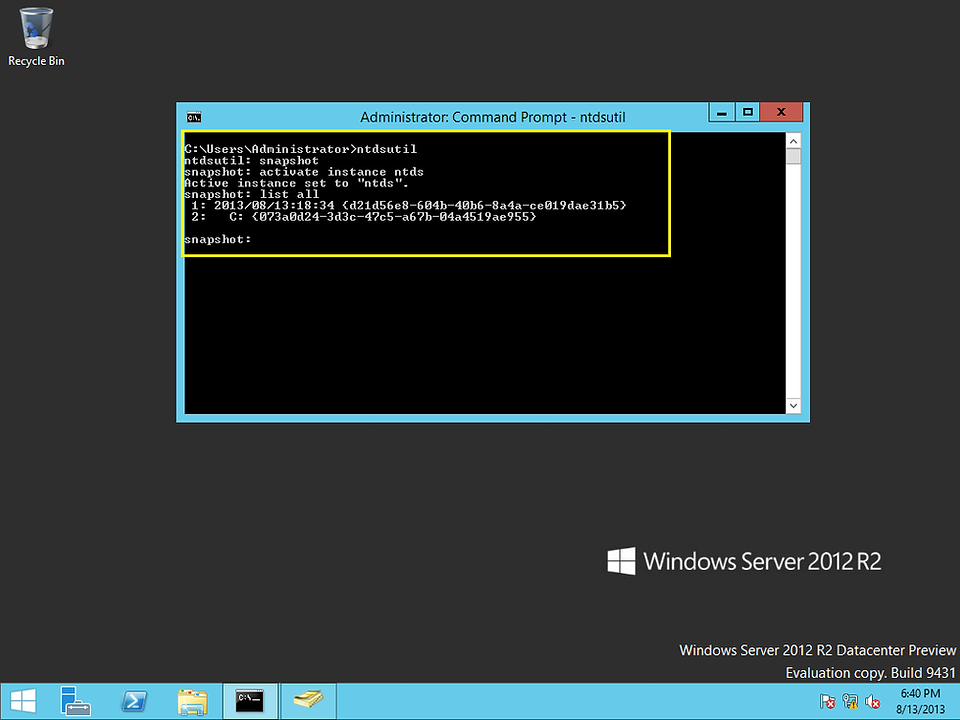Screen dimensions: 960x720
Task: Open Action Center flag tray icon
Action: [827, 702]
